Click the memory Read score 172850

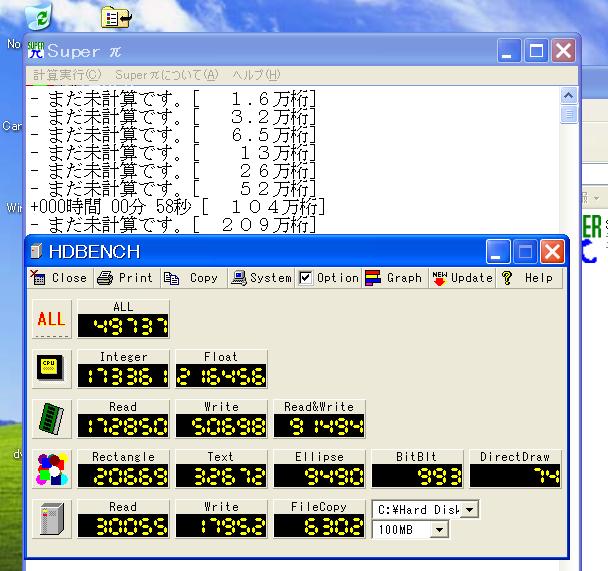123,425
